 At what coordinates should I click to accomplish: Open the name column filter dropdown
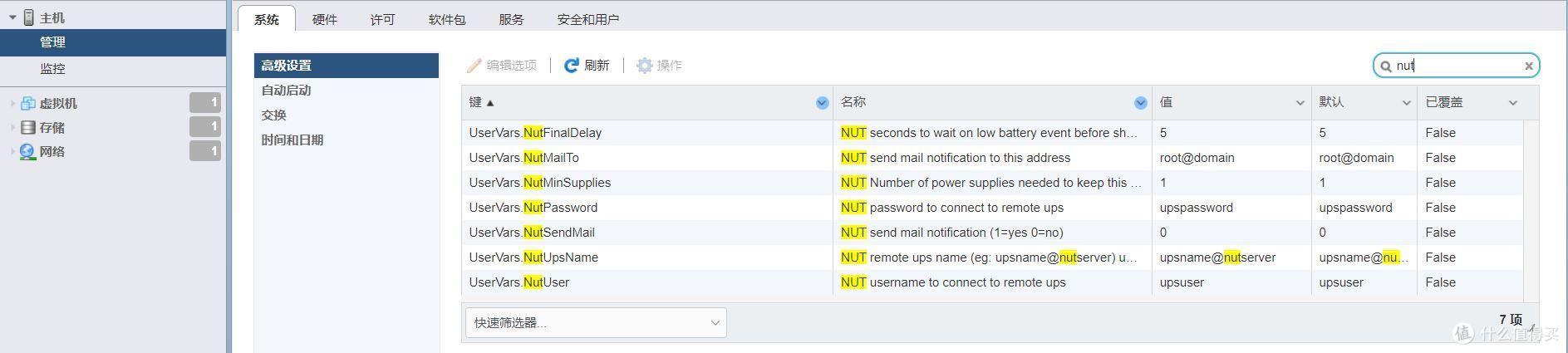tap(1140, 103)
